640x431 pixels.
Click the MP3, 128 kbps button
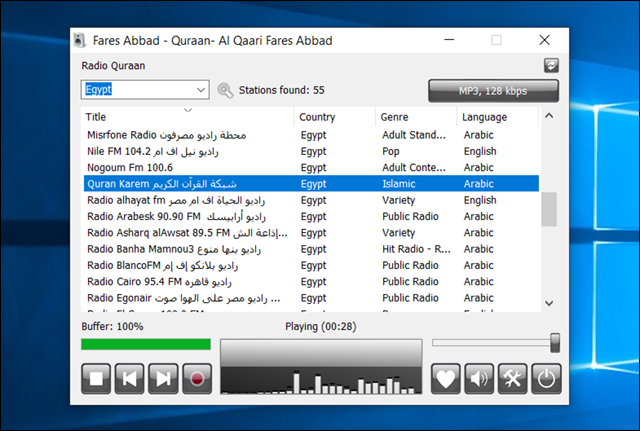point(493,91)
